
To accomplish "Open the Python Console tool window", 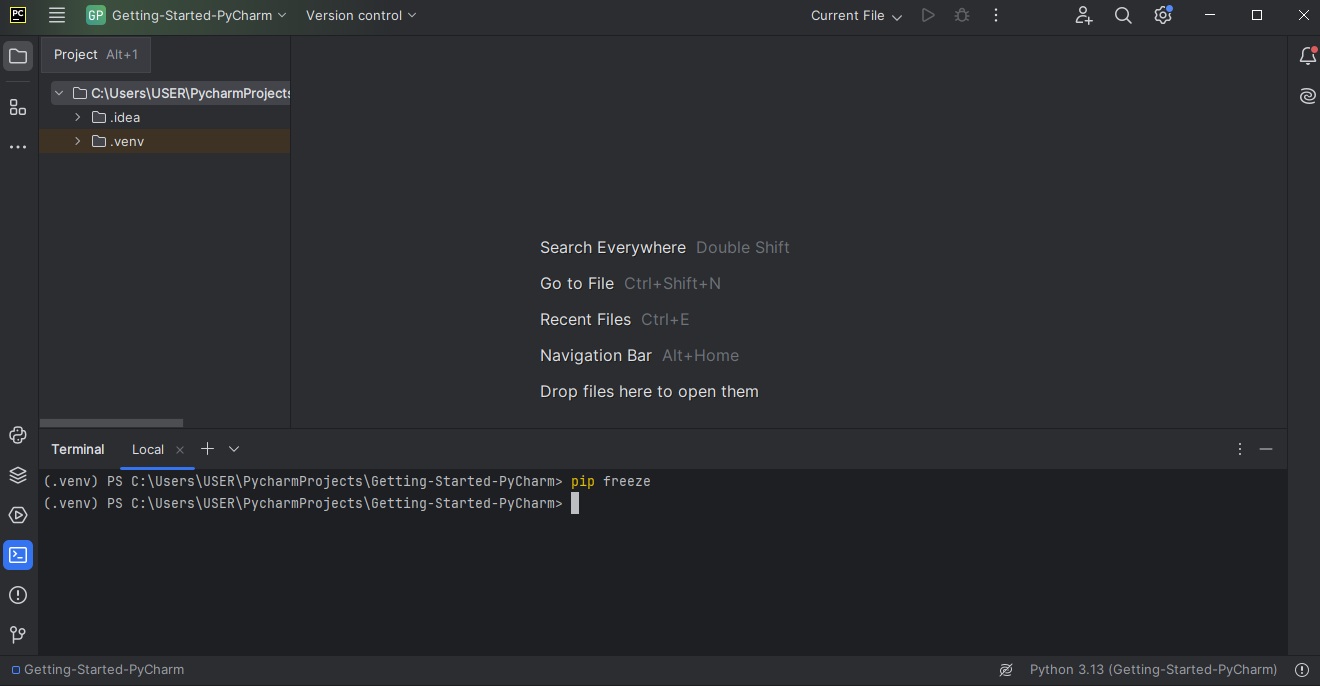I will coord(18,435).
